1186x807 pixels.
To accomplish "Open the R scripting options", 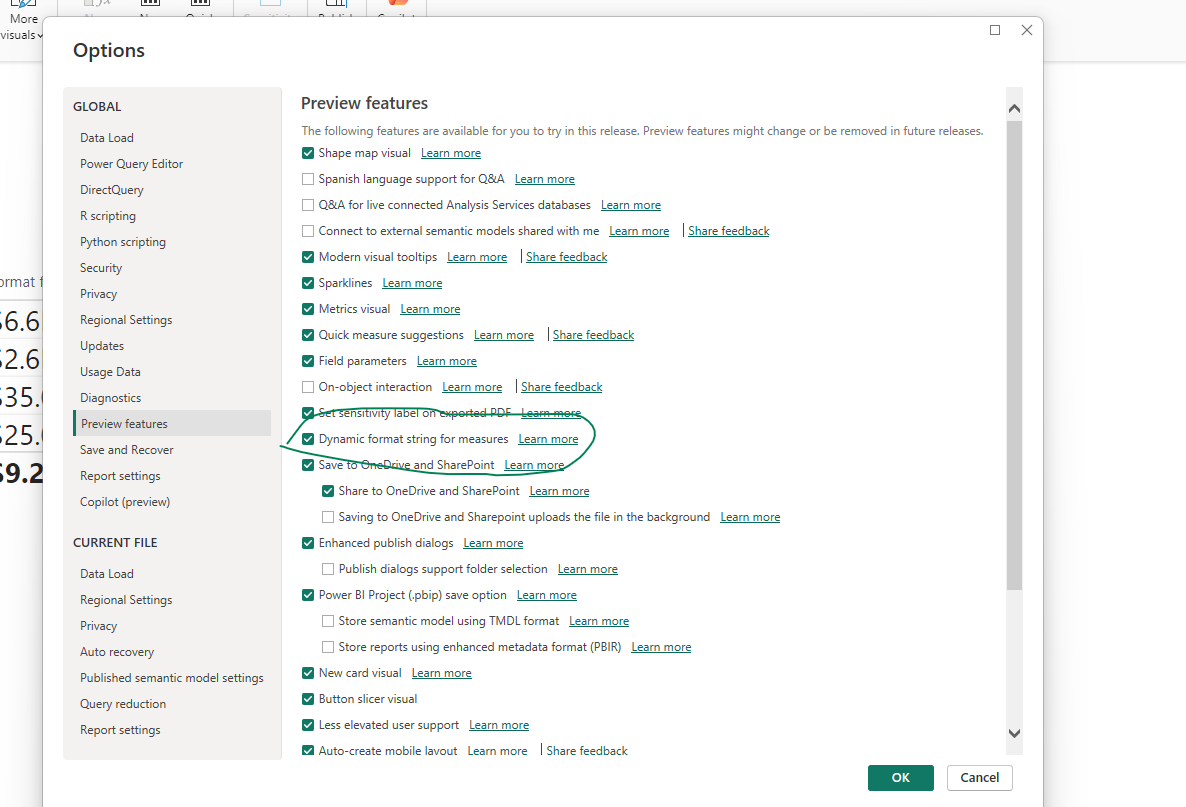I will pos(108,216).
